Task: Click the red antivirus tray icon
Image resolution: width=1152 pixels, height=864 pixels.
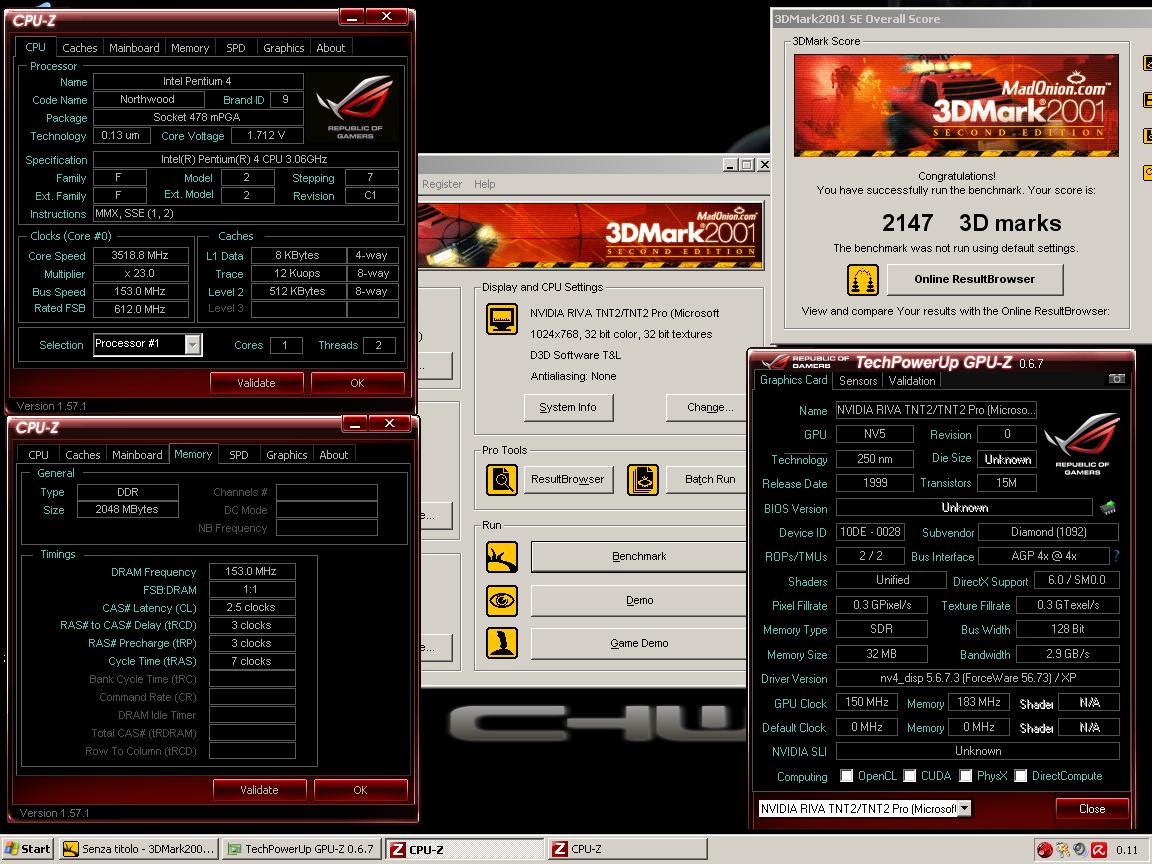Action: (x=1099, y=849)
